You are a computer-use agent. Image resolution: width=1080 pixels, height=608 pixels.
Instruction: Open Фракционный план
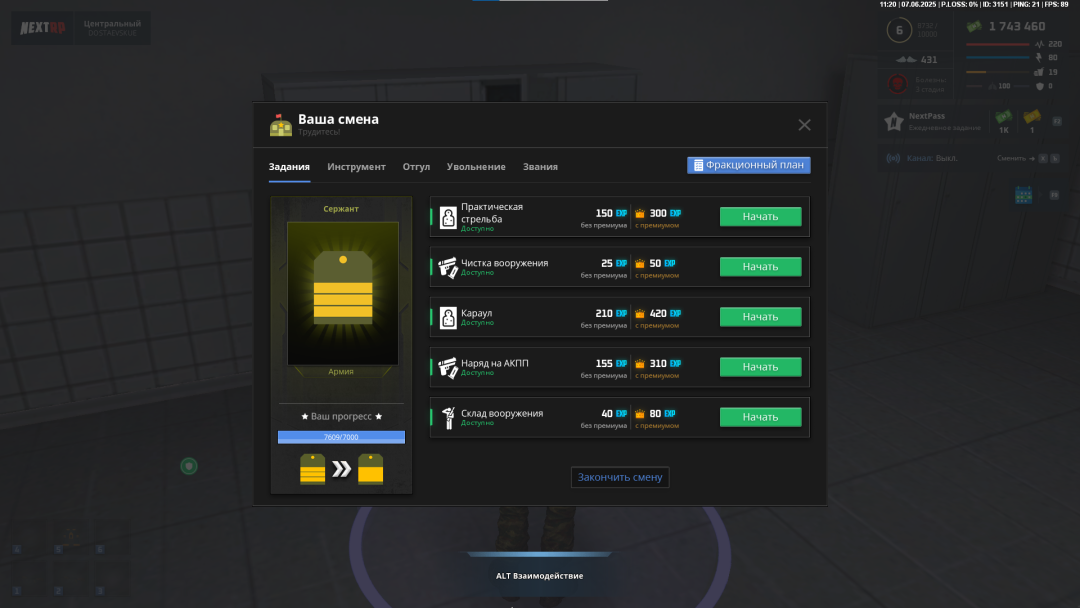click(748, 165)
